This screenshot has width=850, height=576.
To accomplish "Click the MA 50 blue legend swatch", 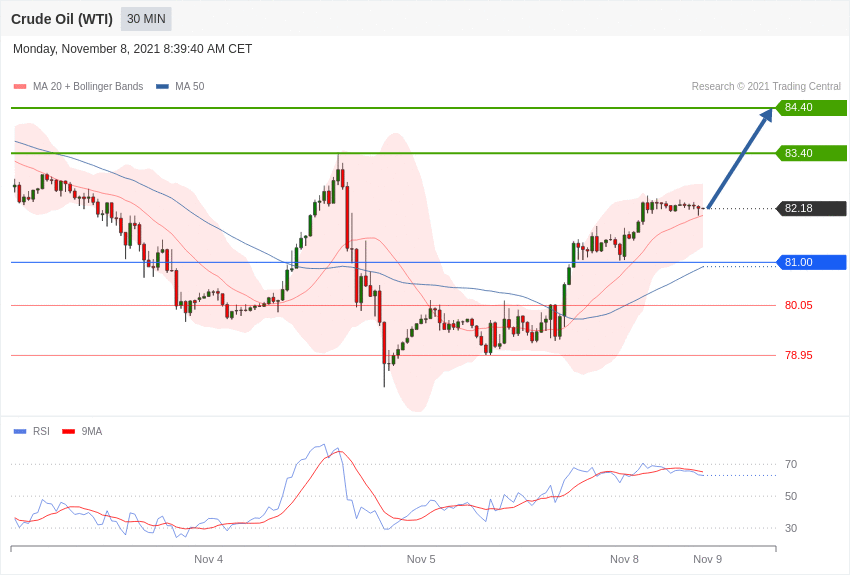I will point(162,86).
